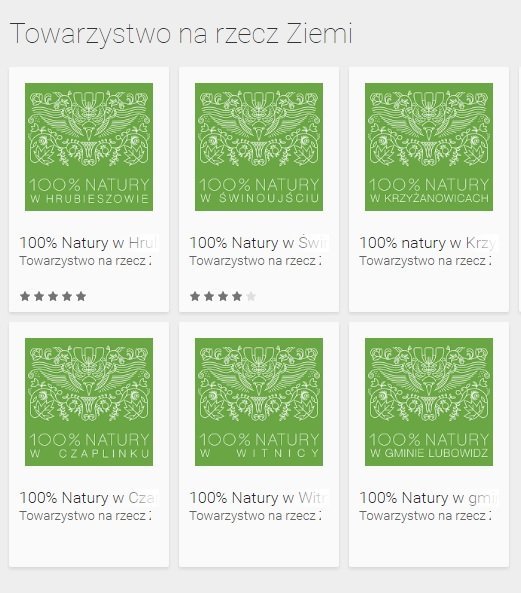Click developer name under Hrubieszowie app
521x593 pixels.
(x=85, y=261)
